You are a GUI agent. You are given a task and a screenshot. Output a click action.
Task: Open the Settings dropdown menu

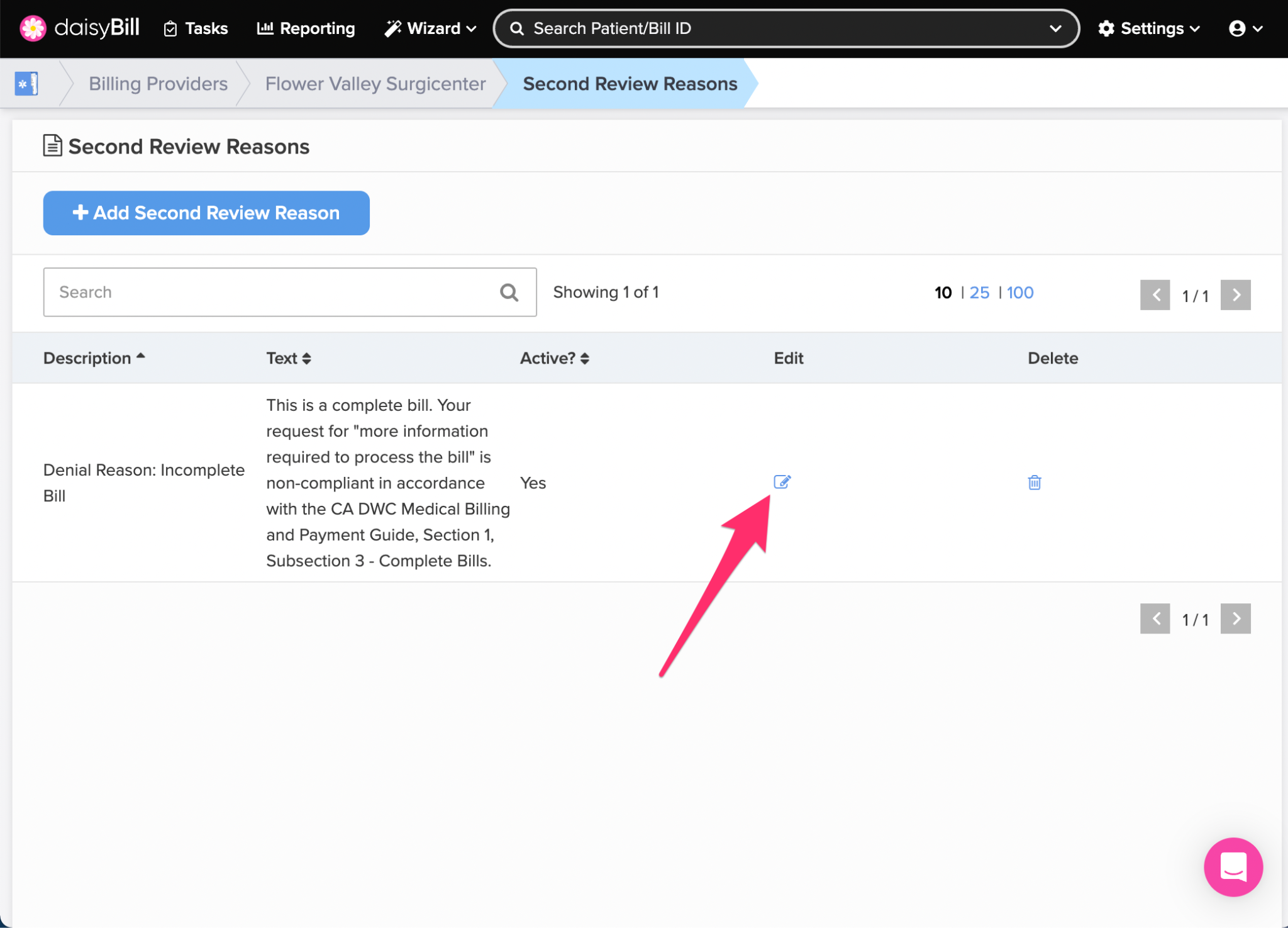pos(1149,28)
